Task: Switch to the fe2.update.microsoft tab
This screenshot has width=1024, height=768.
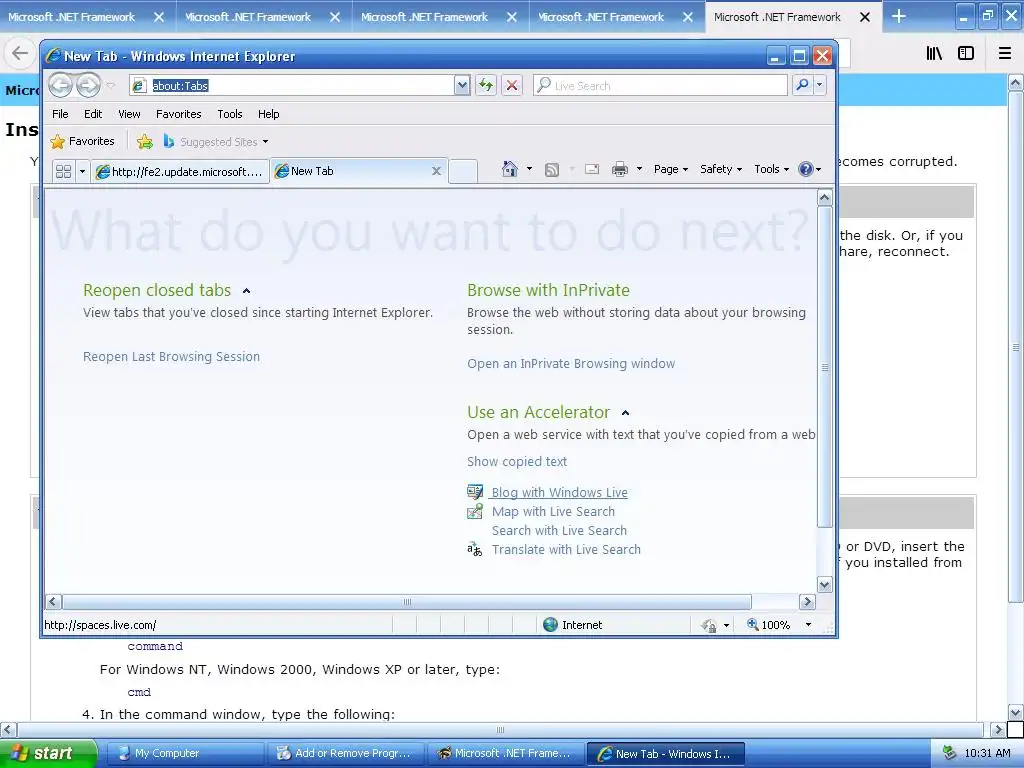Action: pyautogui.click(x=180, y=171)
